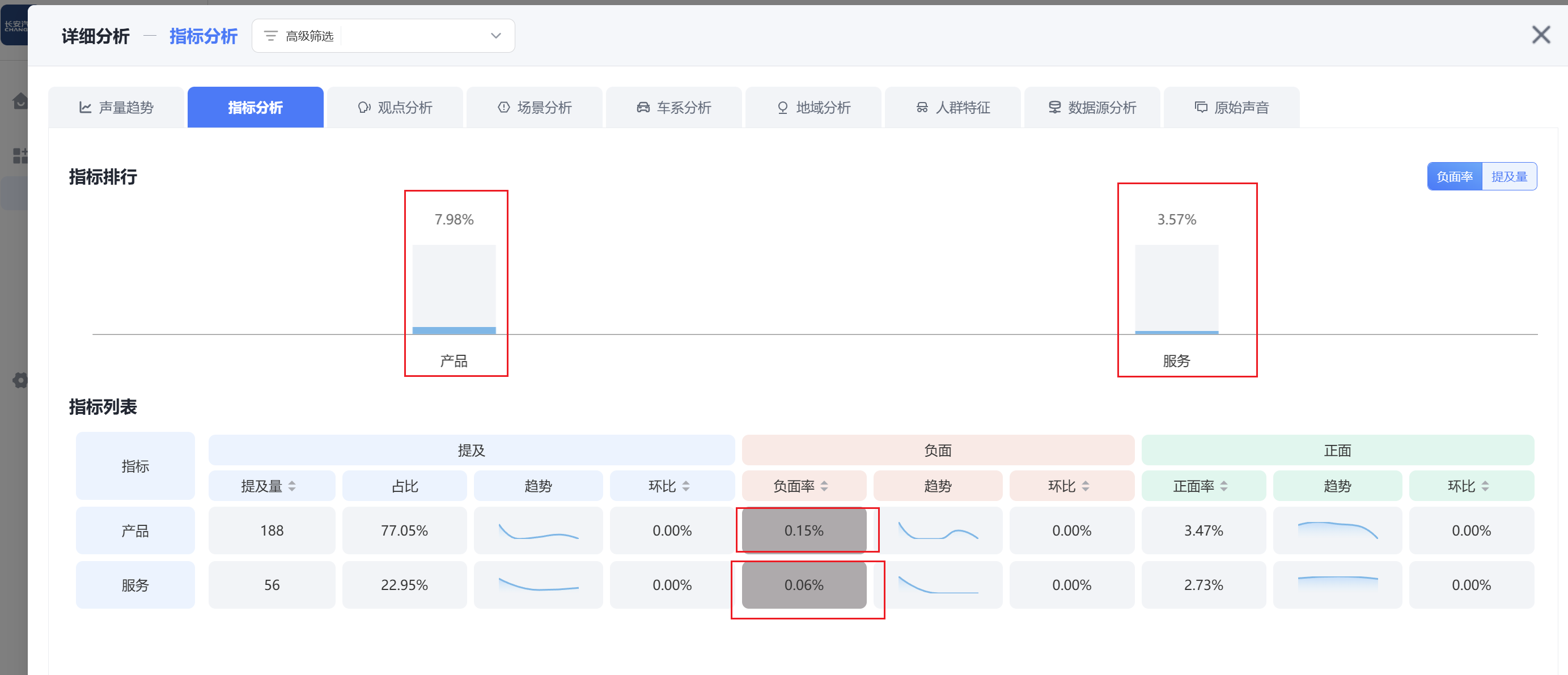Click the filter icon beside 高级筛选
The image size is (1568, 675).
[271, 36]
